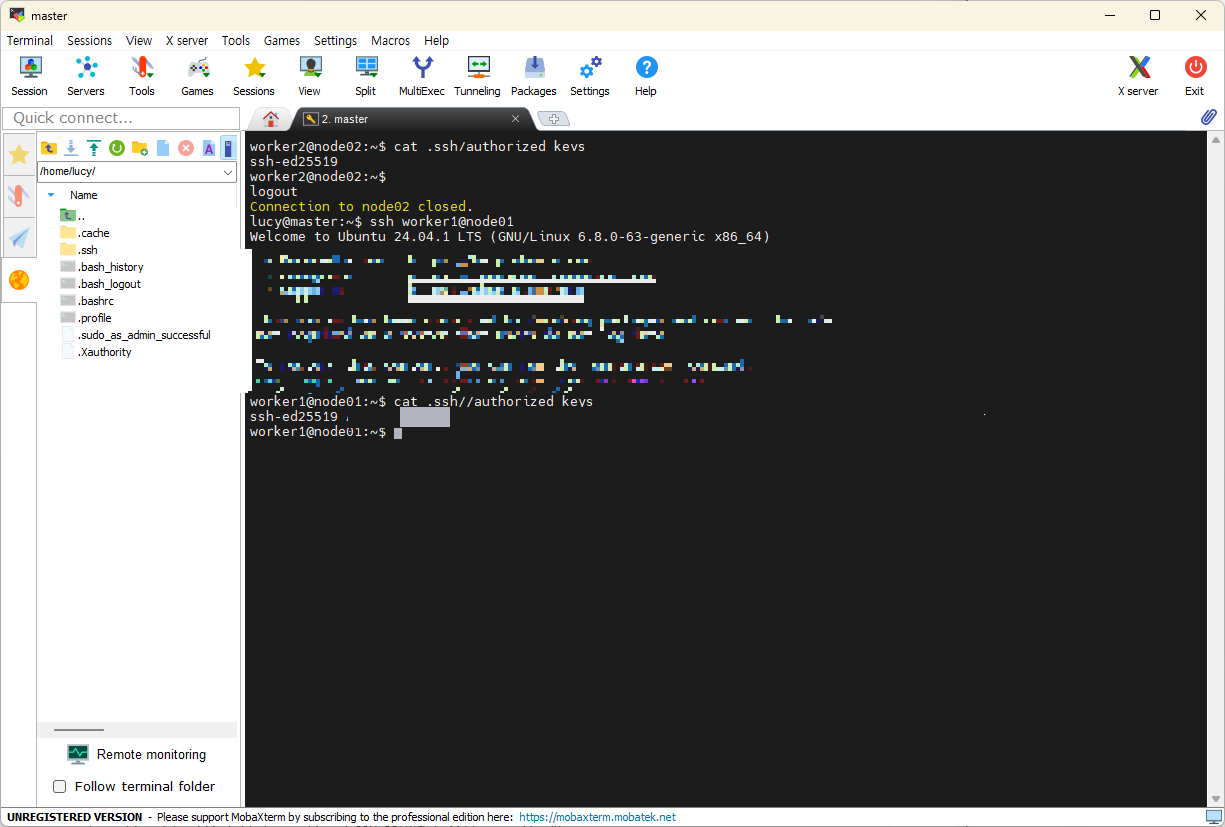Launch MultiExec mode
The image size is (1225, 827).
[422, 77]
